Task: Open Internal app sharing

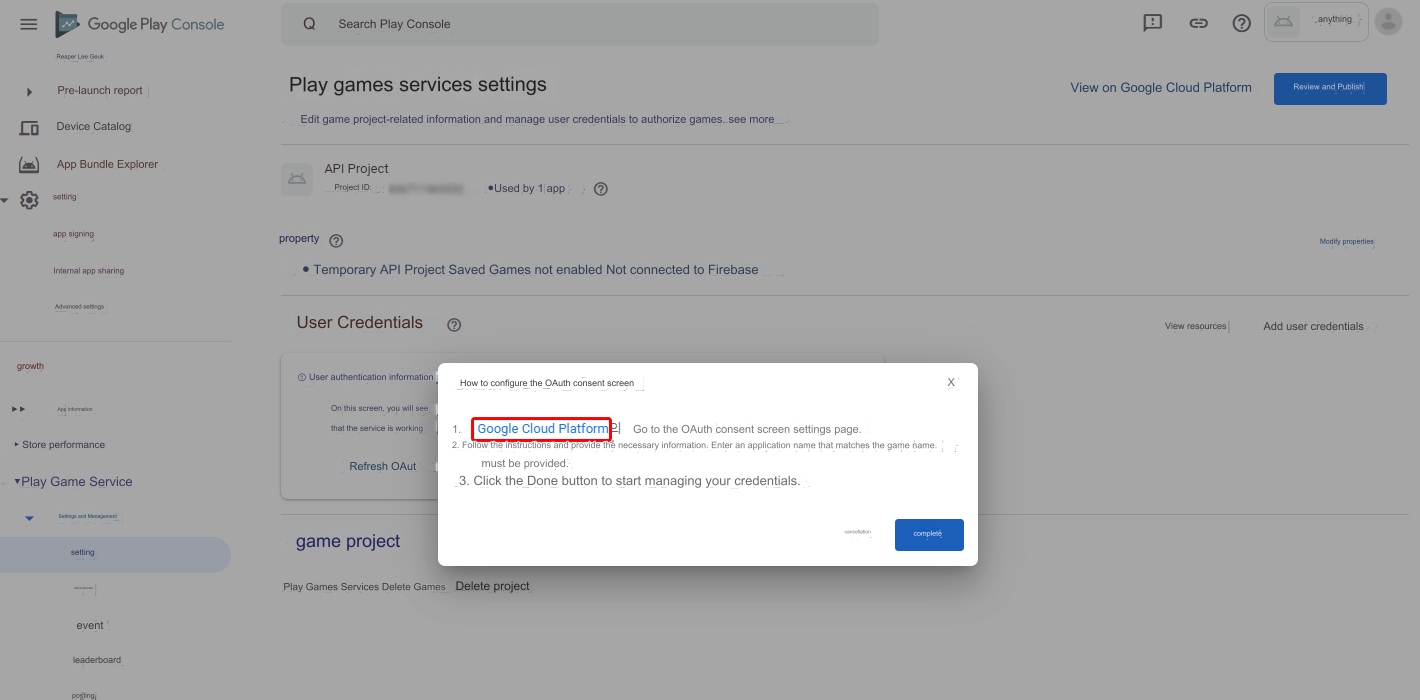Action: pyautogui.click(x=89, y=271)
